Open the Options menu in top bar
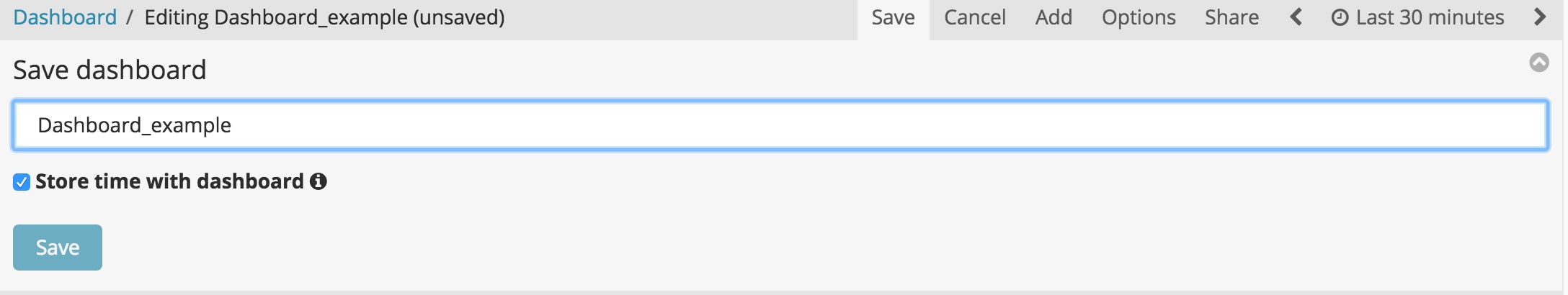The image size is (1568, 295). click(x=1139, y=17)
